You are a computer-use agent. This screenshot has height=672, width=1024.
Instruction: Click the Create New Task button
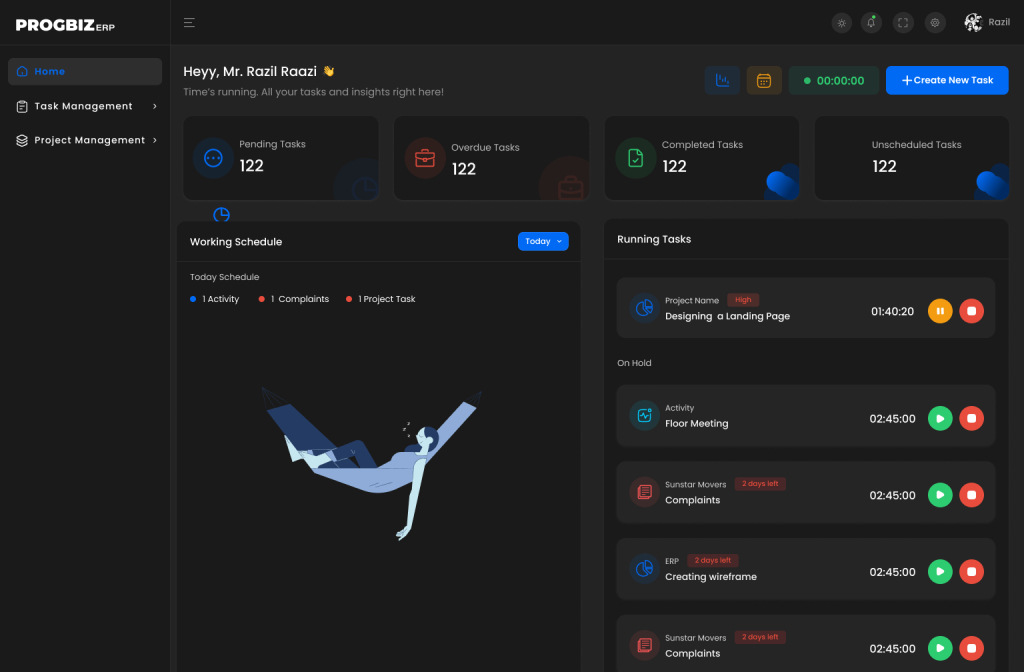[x=947, y=80]
